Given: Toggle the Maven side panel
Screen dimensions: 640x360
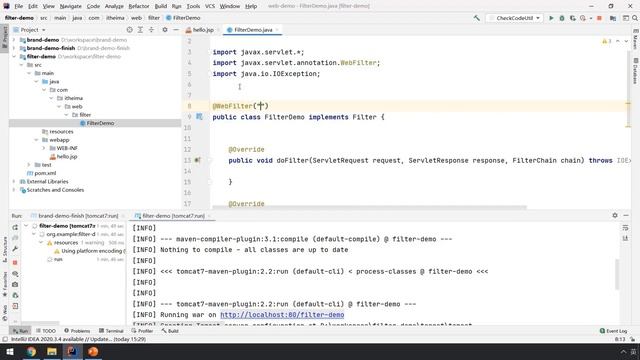Looking at the screenshot, I should tap(636, 39).
